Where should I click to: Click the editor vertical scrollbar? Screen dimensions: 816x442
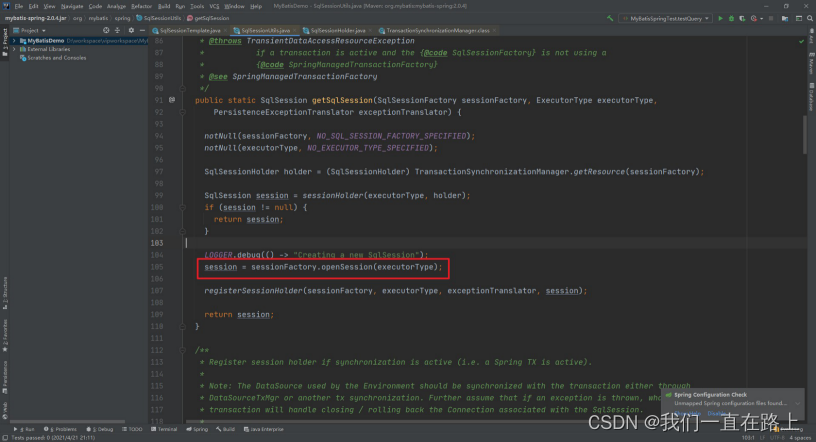click(x=805, y=134)
